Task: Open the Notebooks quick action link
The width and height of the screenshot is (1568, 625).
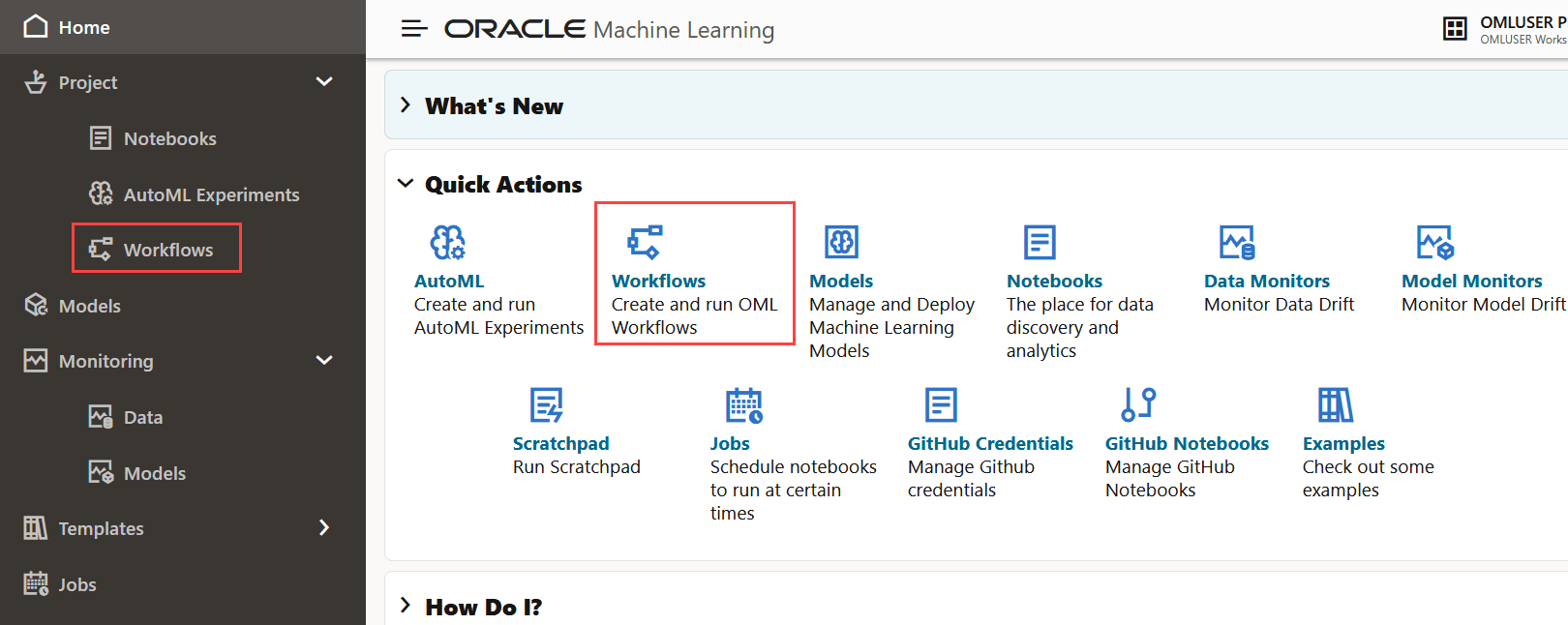Action: 1055,282
